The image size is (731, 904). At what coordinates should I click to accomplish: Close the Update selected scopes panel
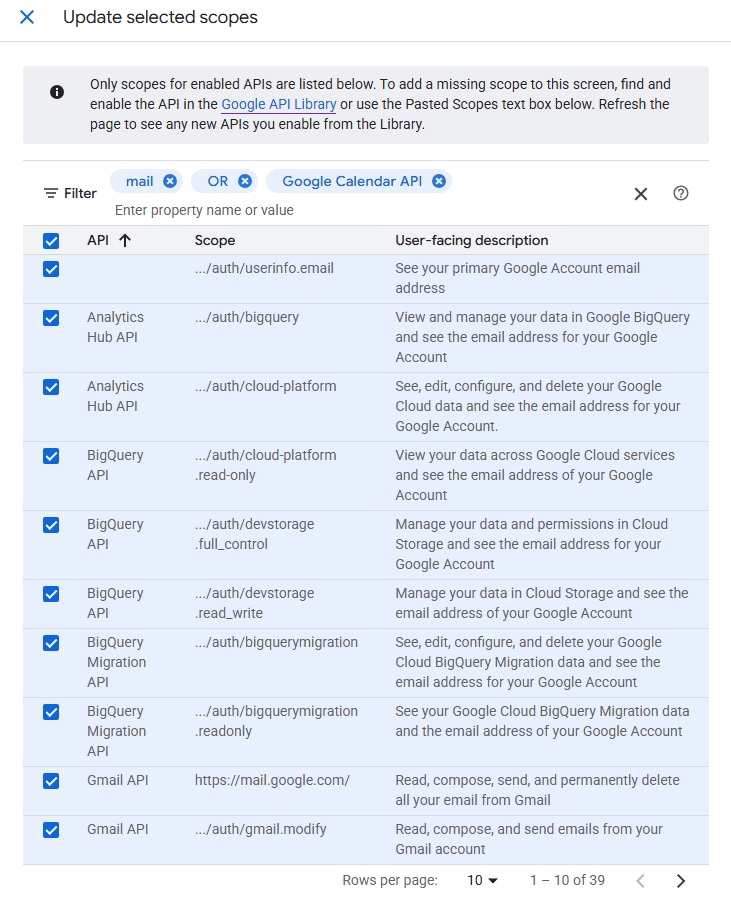point(27,17)
